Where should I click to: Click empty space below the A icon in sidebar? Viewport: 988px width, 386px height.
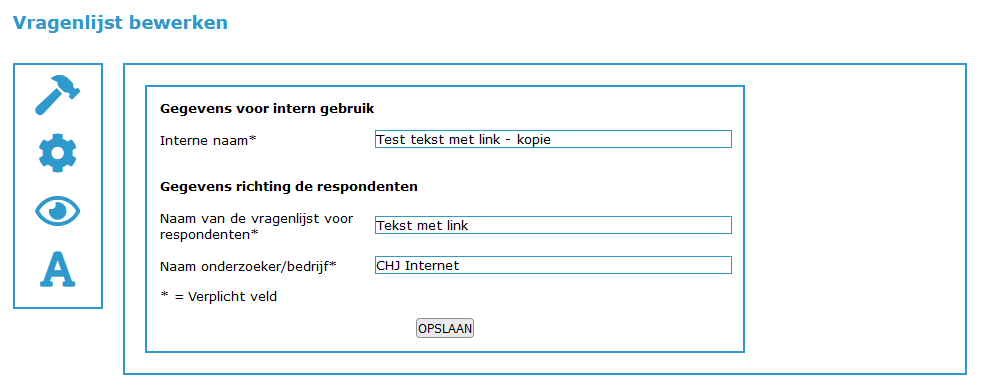[x=57, y=298]
